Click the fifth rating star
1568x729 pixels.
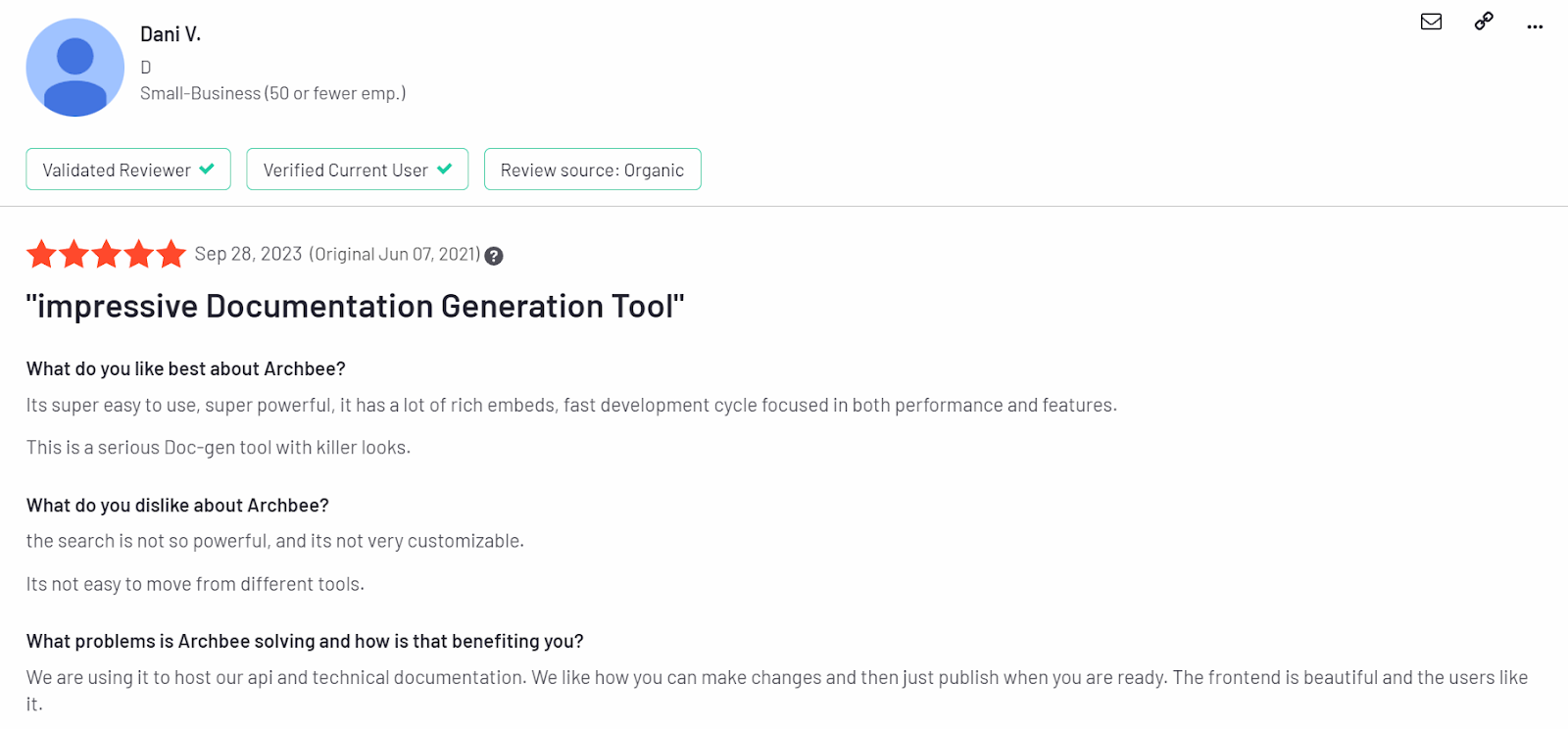coord(171,254)
